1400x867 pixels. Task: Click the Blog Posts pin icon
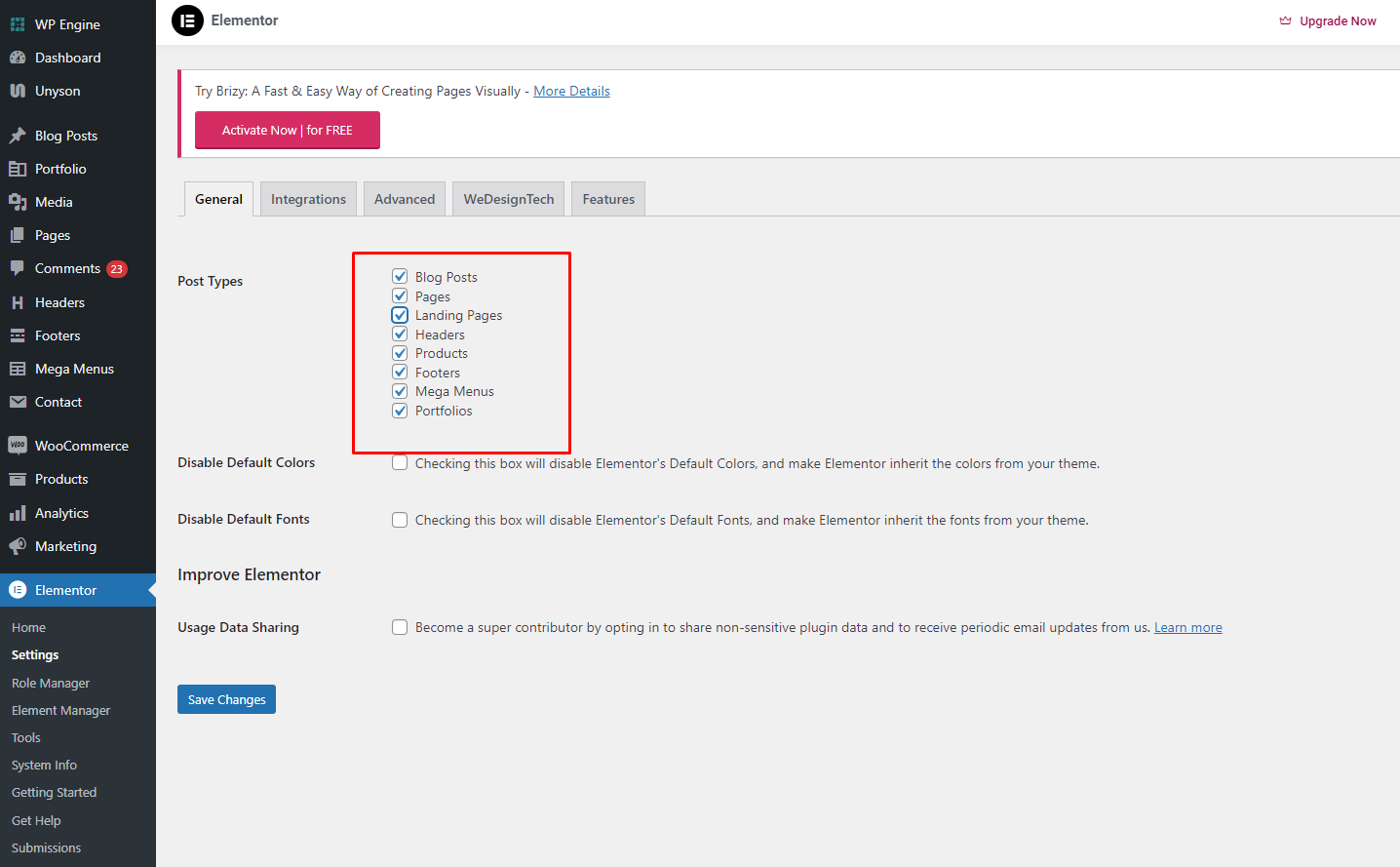pos(18,136)
